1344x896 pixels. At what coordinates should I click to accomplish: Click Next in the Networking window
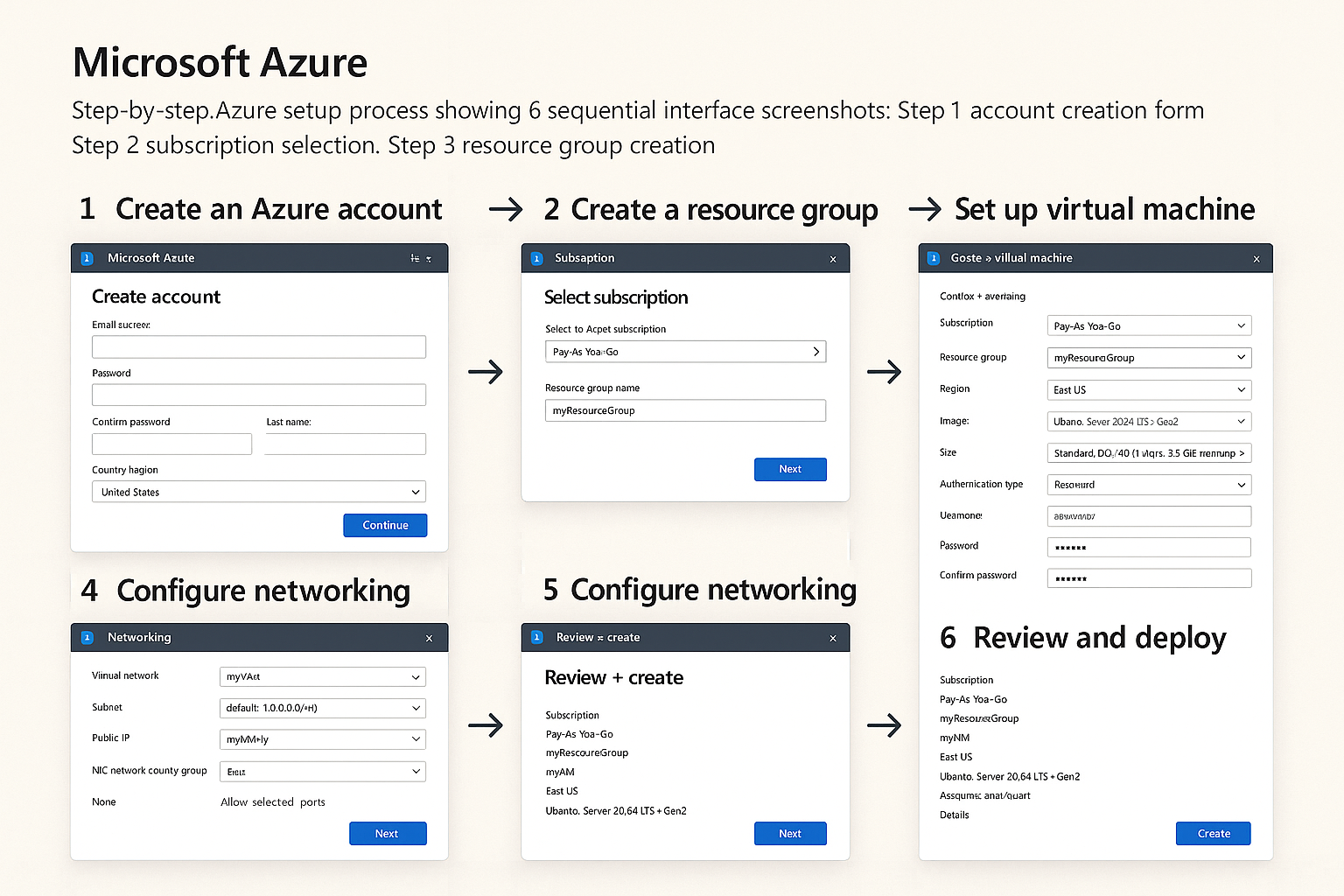[x=387, y=834]
